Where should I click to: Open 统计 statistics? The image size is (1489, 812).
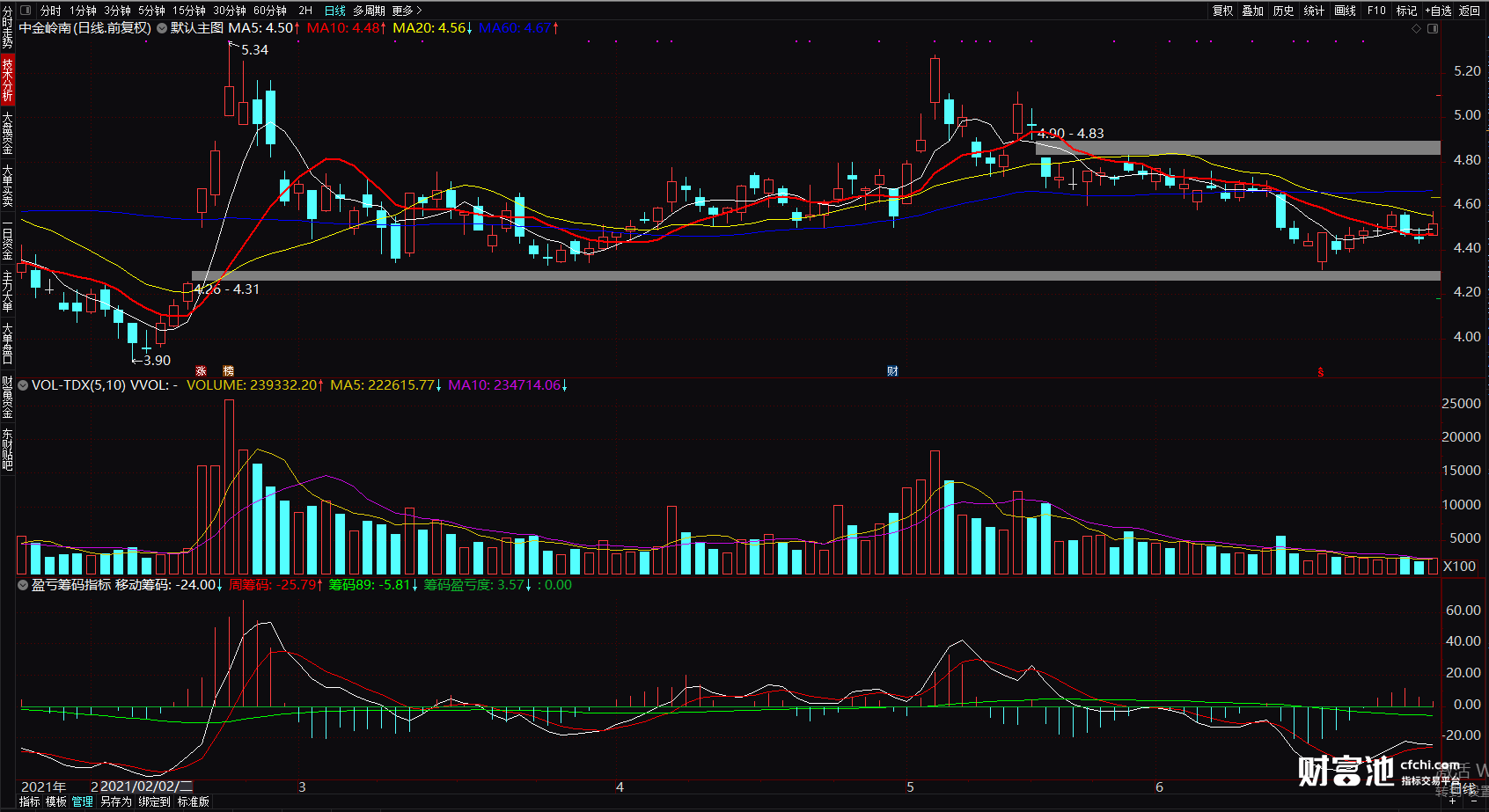click(x=1314, y=11)
